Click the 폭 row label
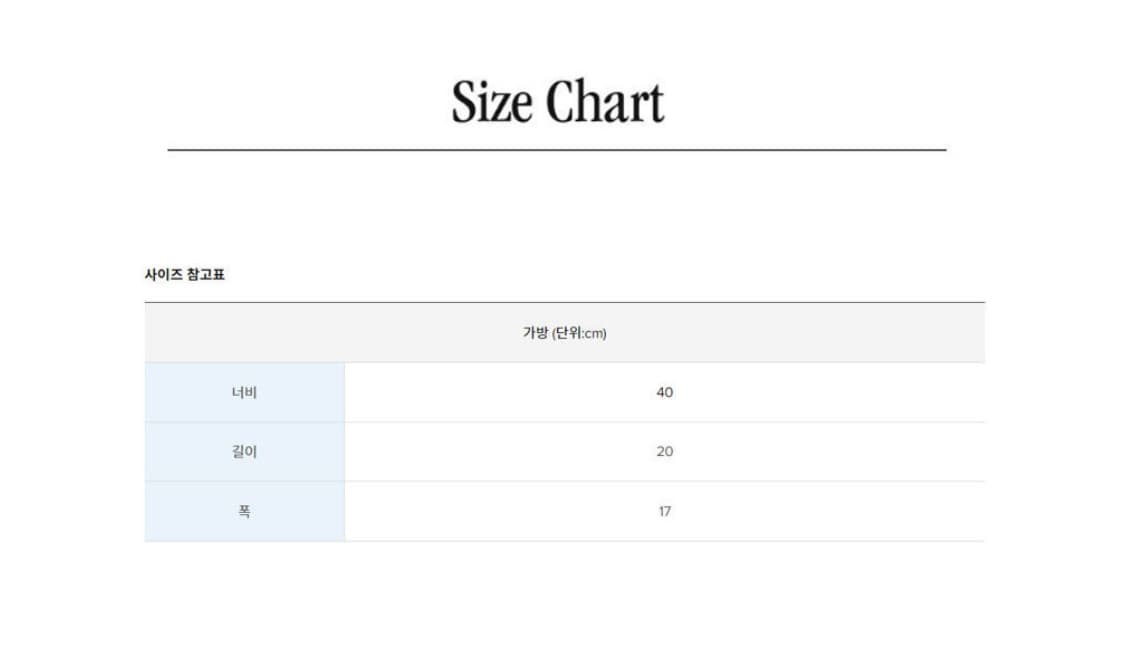Viewport: 1125px width, 671px height. click(x=244, y=511)
